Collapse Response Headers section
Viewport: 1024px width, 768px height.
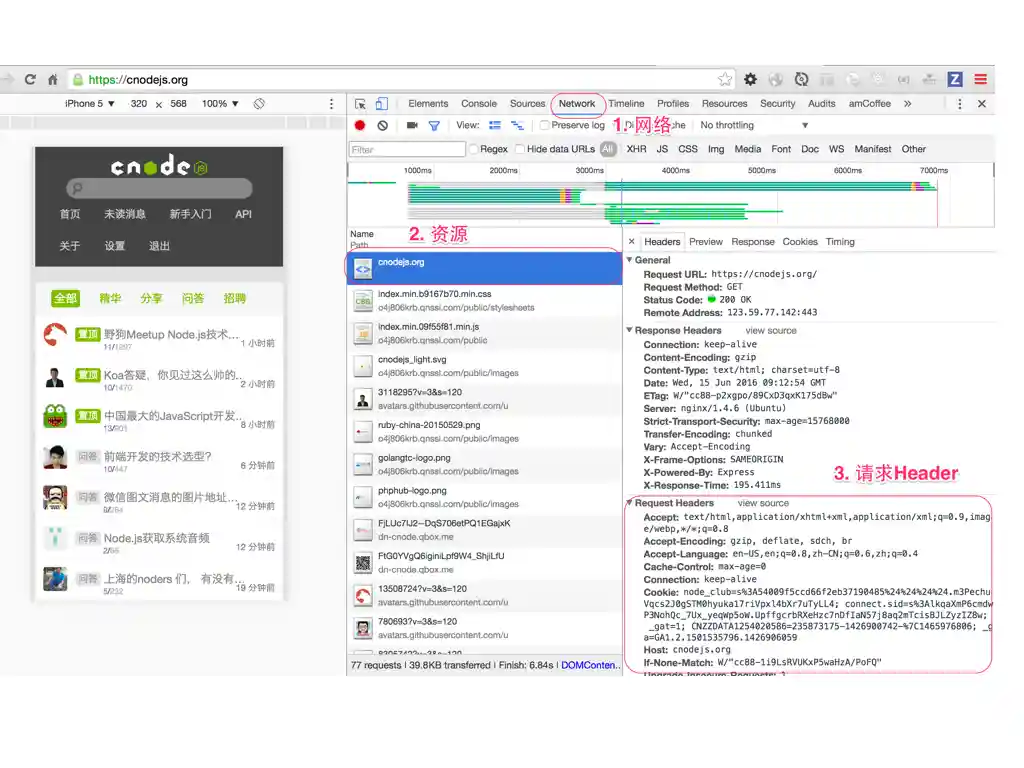(630, 330)
